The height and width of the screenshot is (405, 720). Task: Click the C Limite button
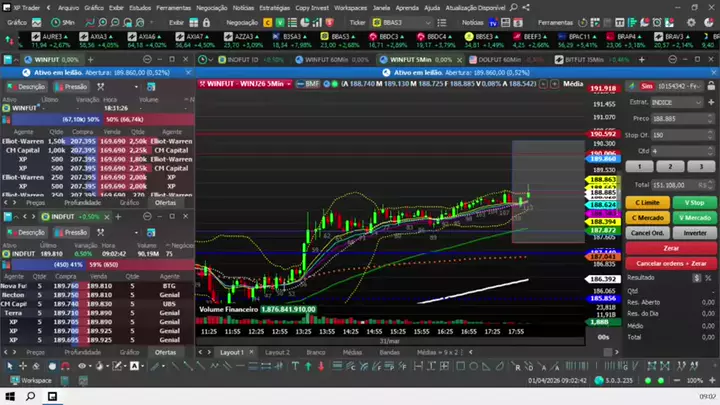pyautogui.click(x=647, y=202)
